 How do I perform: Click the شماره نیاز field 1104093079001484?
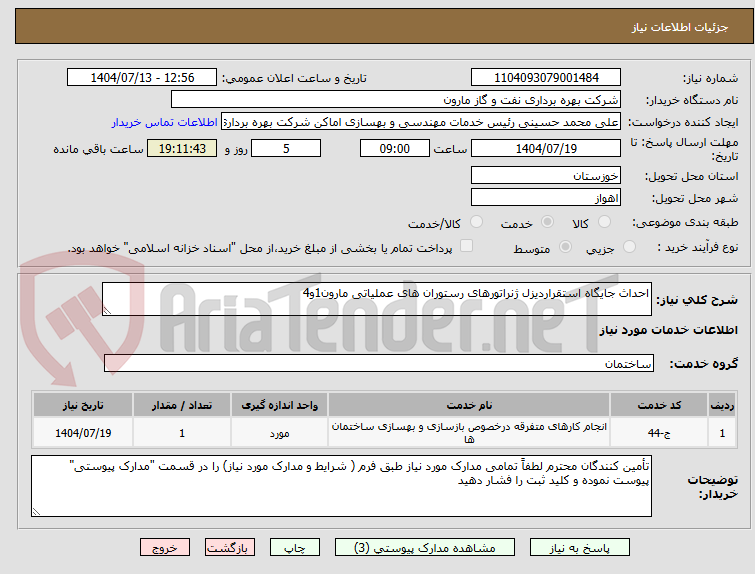(546, 78)
